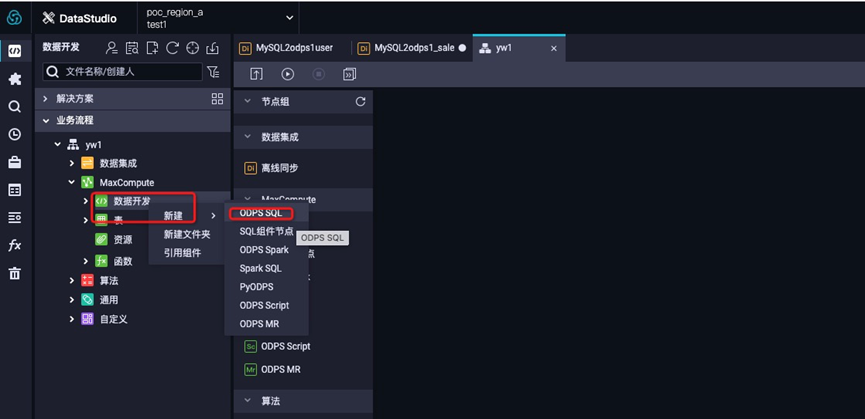Click the run-all icon in editor toolbar
Image resolution: width=865 pixels, height=419 pixels.
pyautogui.click(x=349, y=74)
